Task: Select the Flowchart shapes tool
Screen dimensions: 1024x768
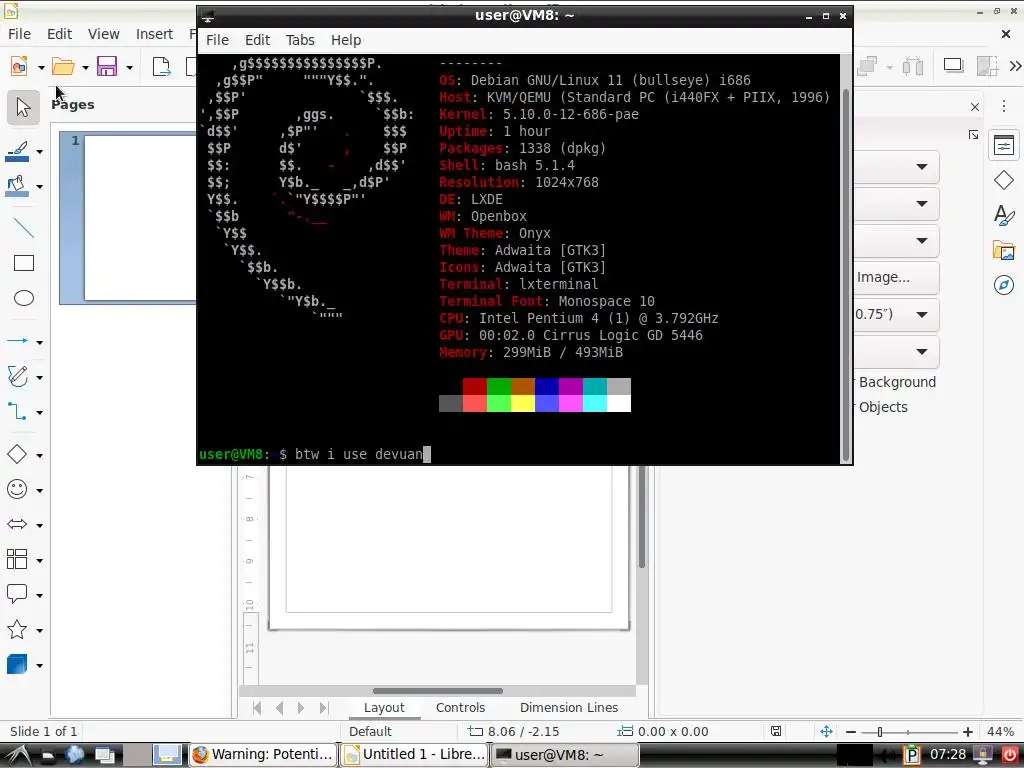Action: click(17, 560)
